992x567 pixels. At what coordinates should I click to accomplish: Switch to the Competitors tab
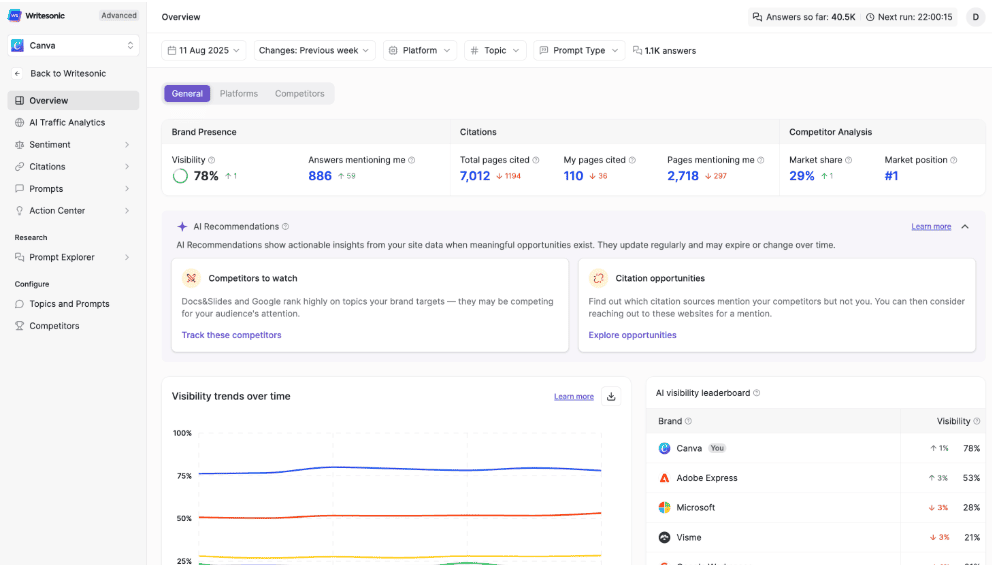tap(299, 94)
